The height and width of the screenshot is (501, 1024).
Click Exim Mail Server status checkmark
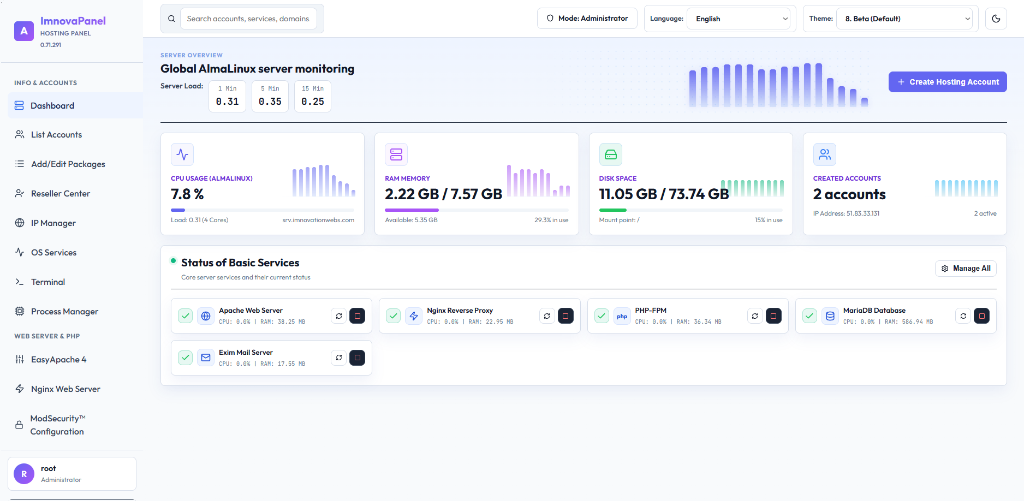186,358
